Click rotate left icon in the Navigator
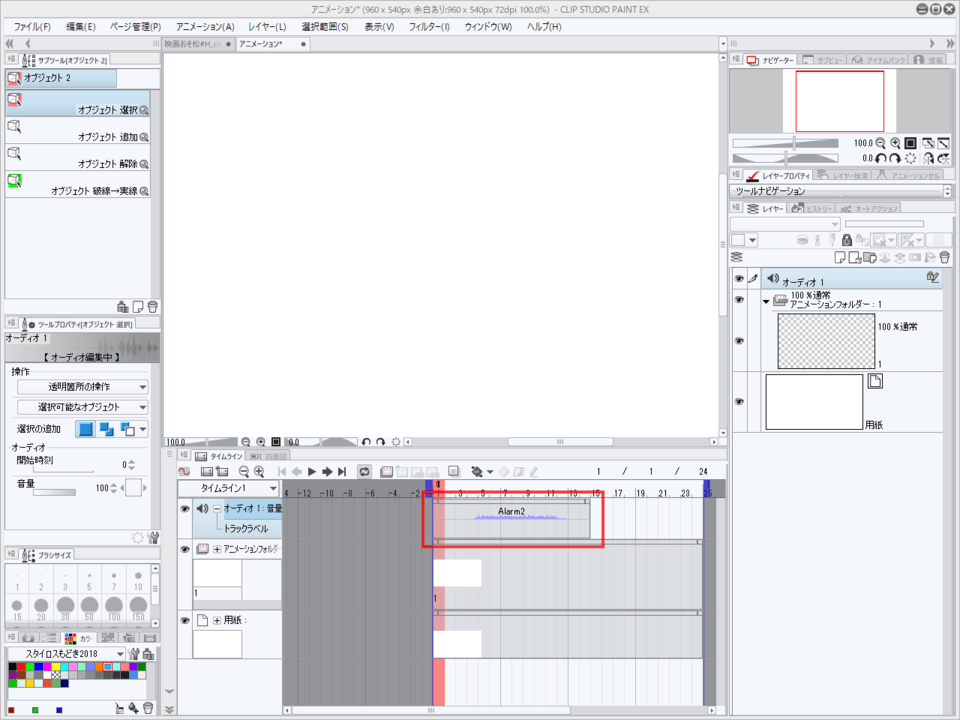960x720 pixels. click(x=880, y=158)
